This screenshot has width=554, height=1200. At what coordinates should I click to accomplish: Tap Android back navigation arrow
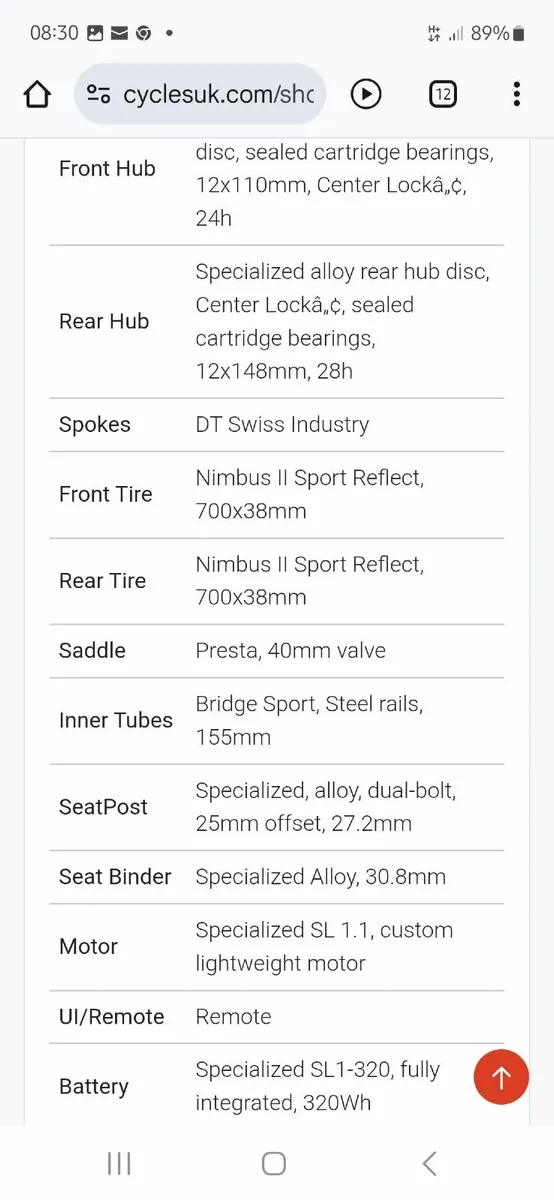tap(429, 1163)
